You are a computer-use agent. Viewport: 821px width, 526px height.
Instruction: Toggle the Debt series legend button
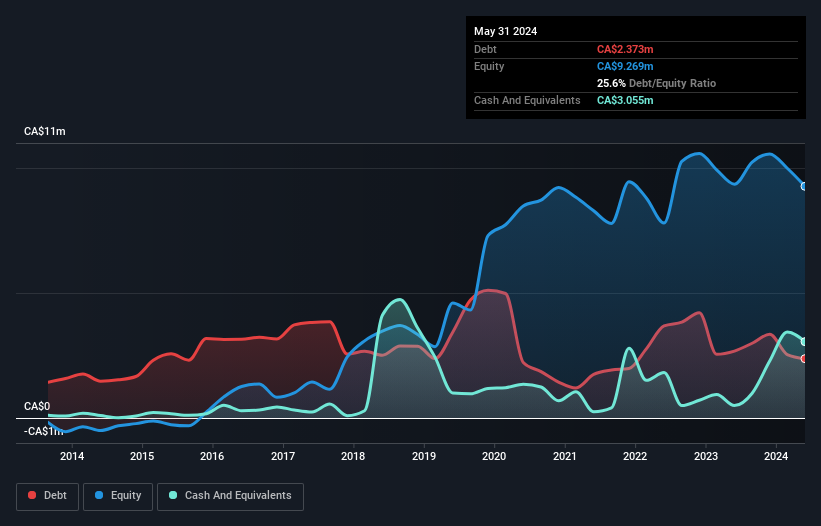click(48, 496)
